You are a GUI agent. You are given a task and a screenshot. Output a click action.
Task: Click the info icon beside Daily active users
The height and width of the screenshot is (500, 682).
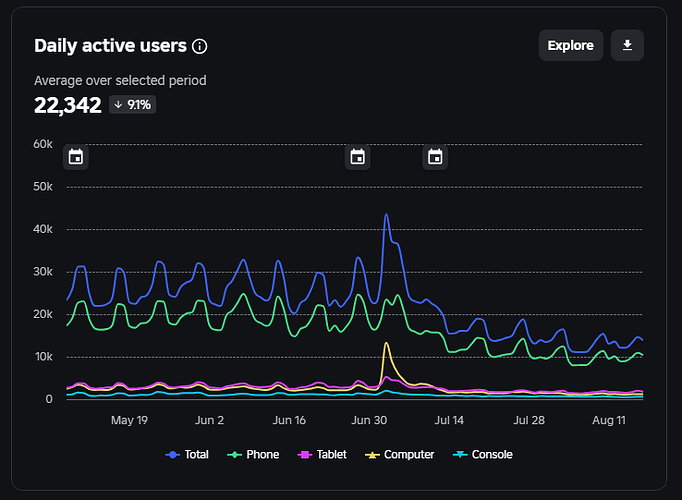tap(200, 46)
